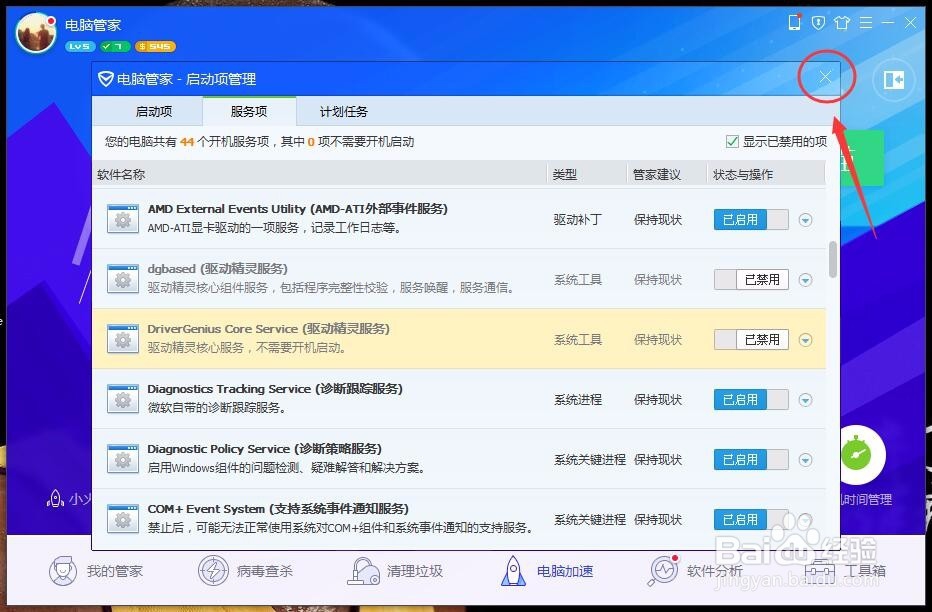The height and width of the screenshot is (612, 932).
Task: Expand options arrow for Diagnostic Policy Service
Action: (805, 459)
